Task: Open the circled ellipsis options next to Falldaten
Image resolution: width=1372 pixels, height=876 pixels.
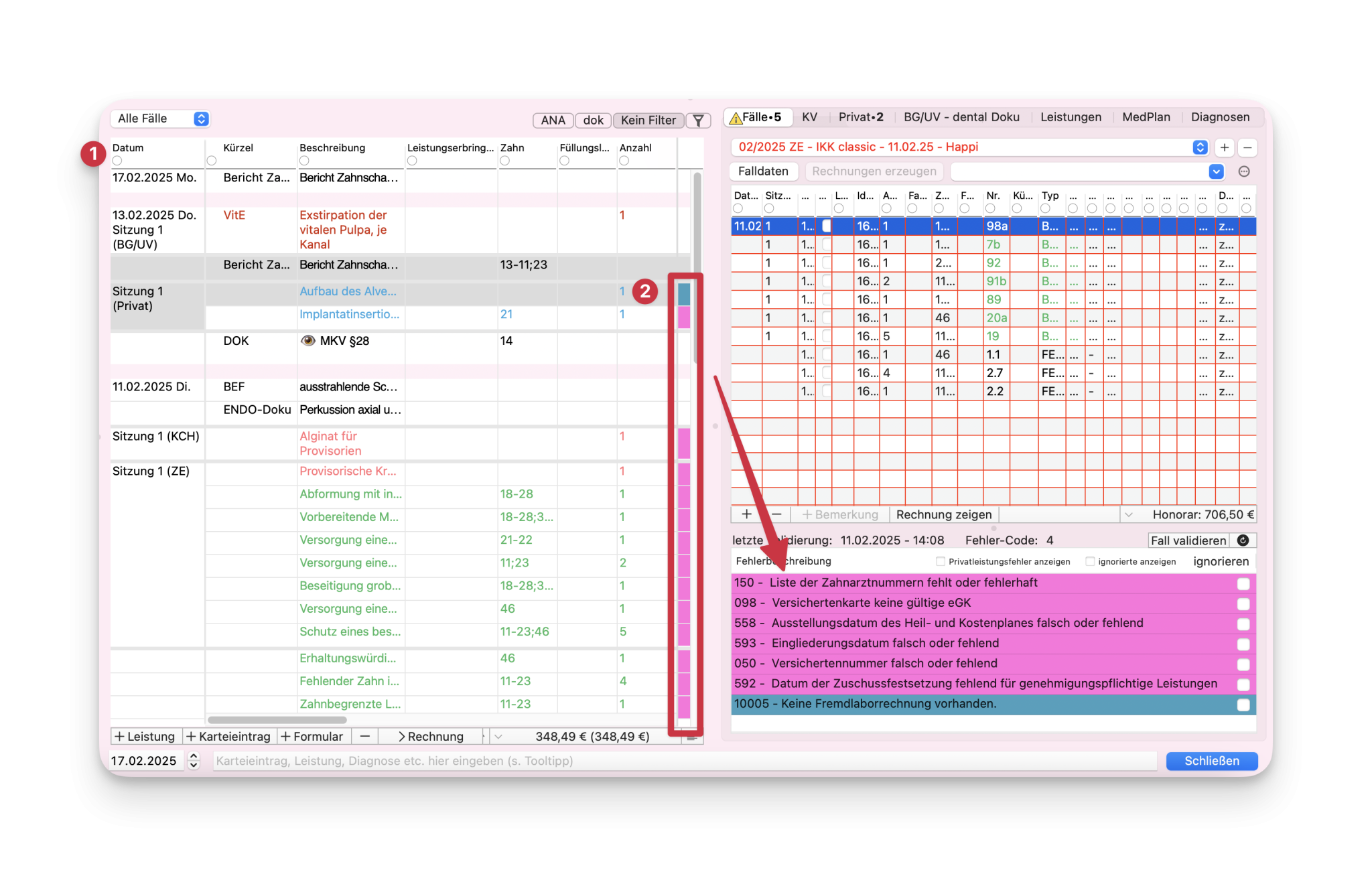Action: [x=1244, y=171]
